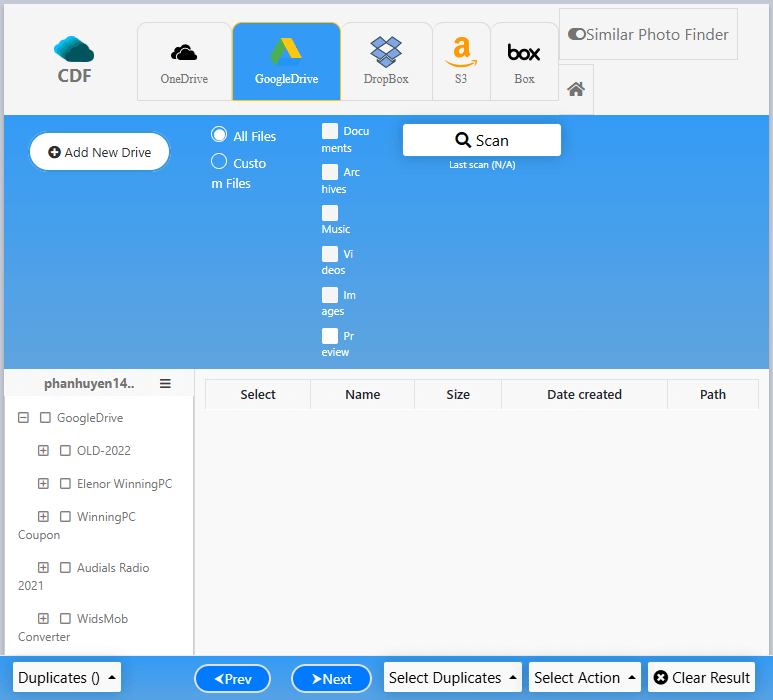
Task: Click the phanhuyen14.. account name
Action: [x=89, y=384]
